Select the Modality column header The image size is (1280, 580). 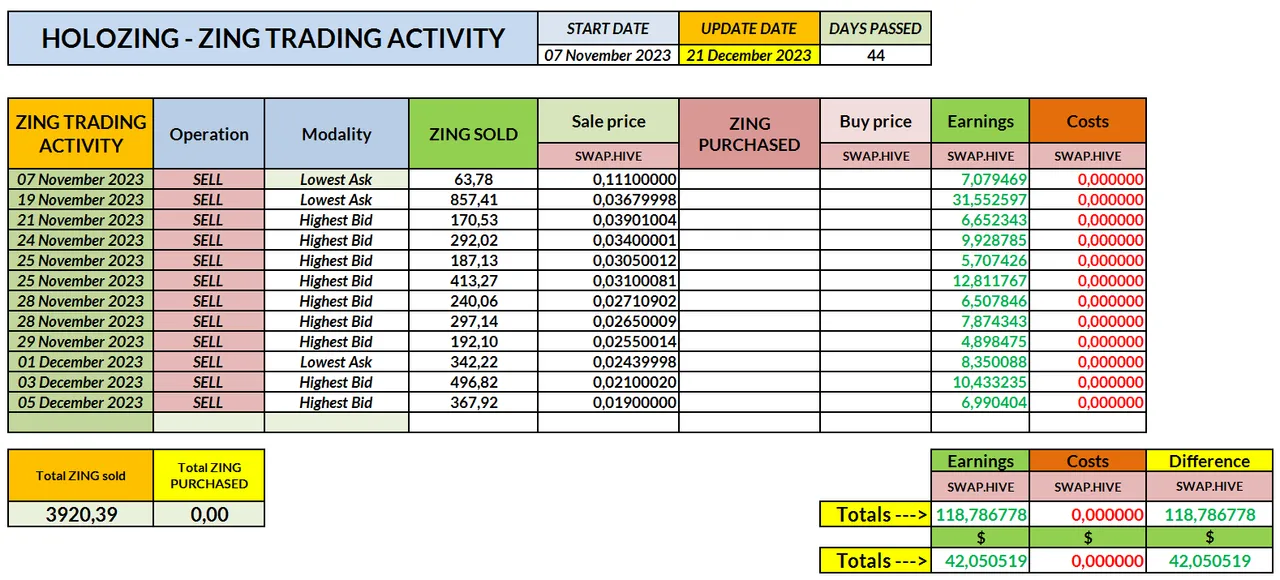coord(337,133)
